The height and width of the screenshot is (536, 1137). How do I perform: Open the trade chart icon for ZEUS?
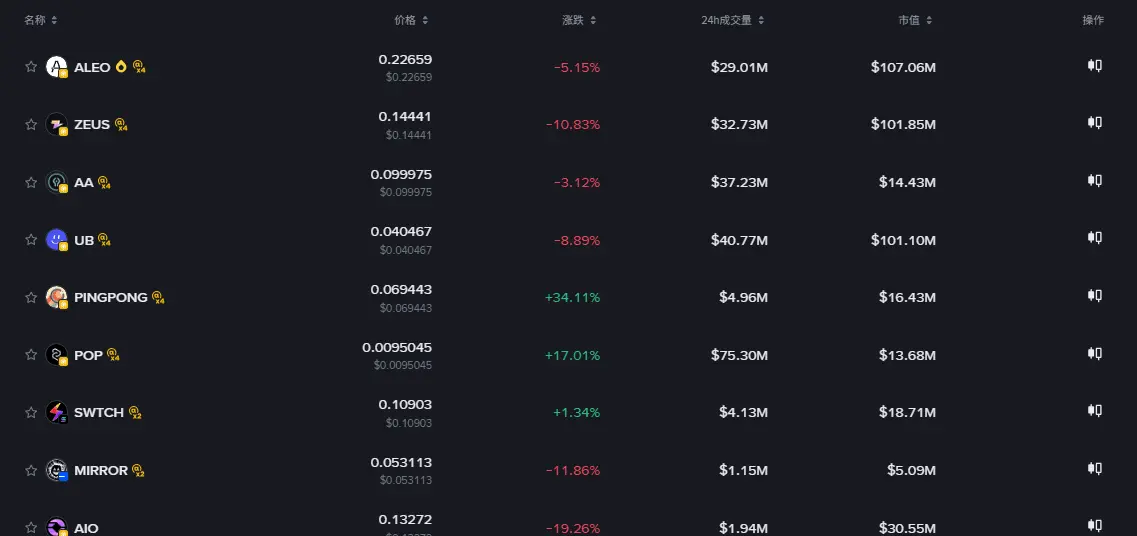coord(1094,123)
